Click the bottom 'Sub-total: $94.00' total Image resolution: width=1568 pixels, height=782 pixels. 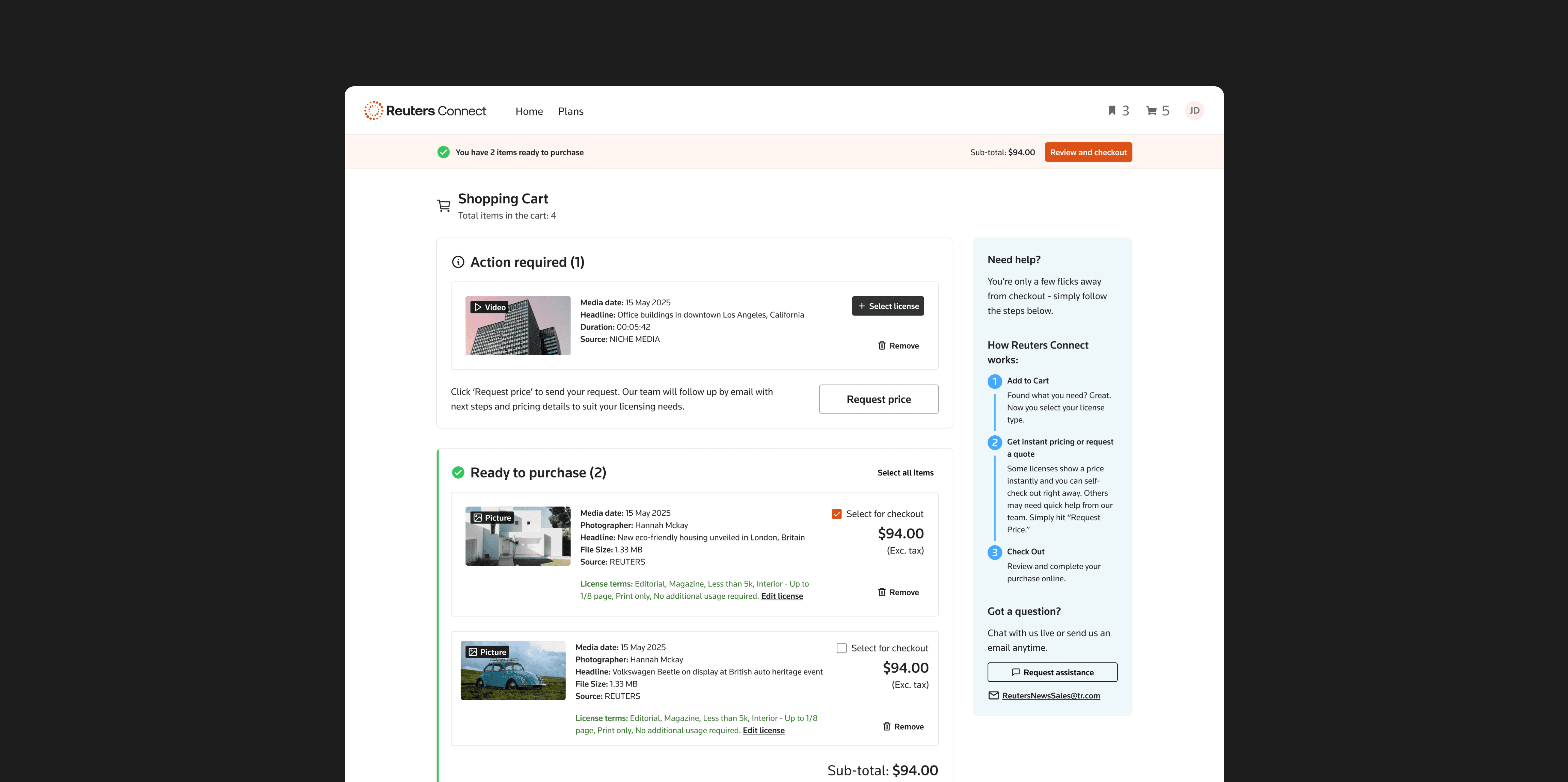coord(883,770)
